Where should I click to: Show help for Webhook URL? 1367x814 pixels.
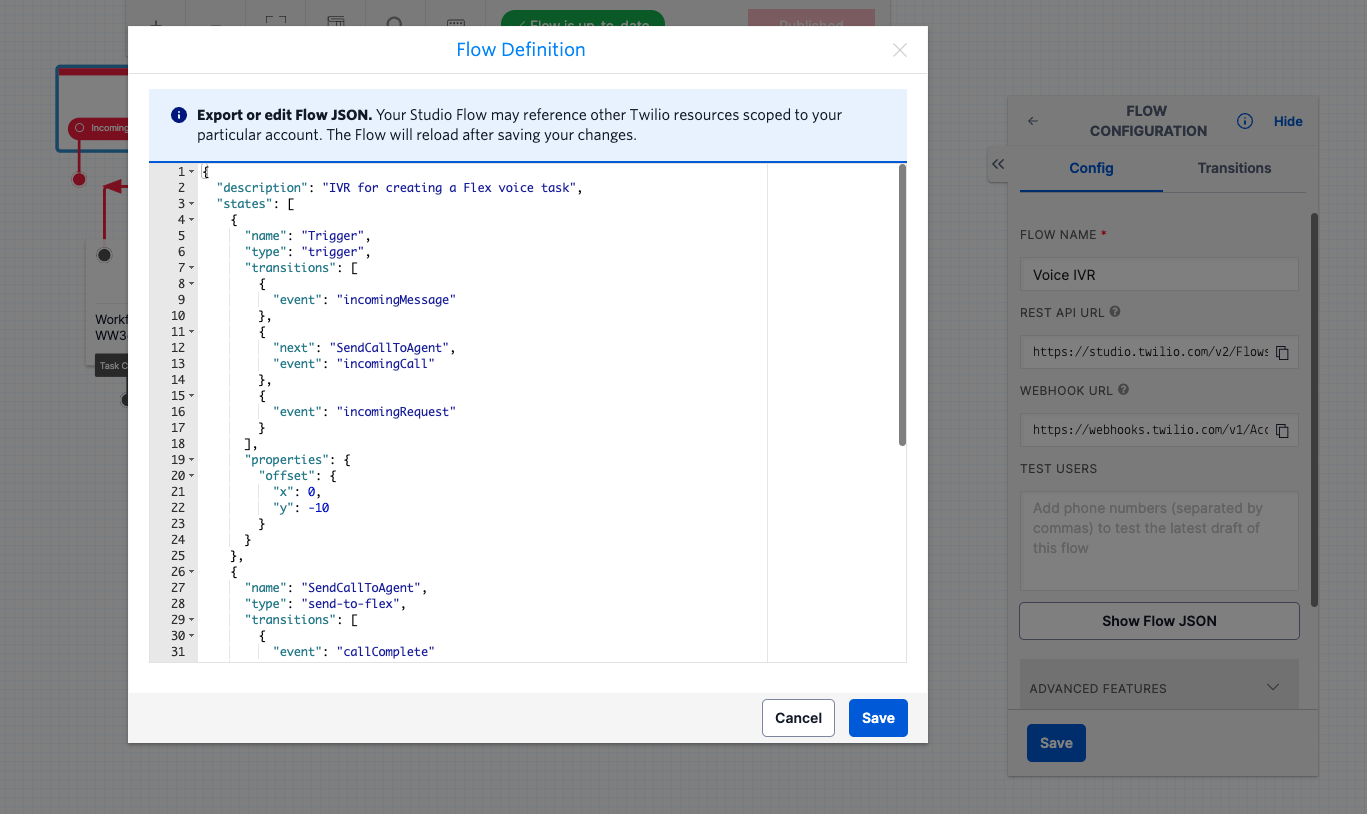click(x=1123, y=390)
